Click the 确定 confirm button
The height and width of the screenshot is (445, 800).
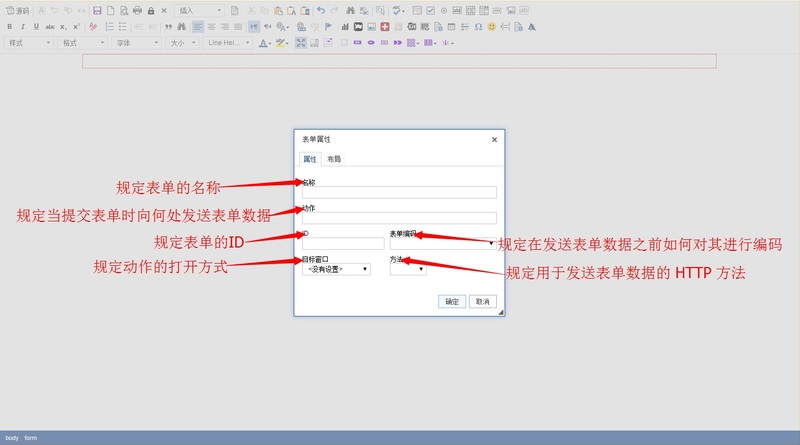coord(452,301)
